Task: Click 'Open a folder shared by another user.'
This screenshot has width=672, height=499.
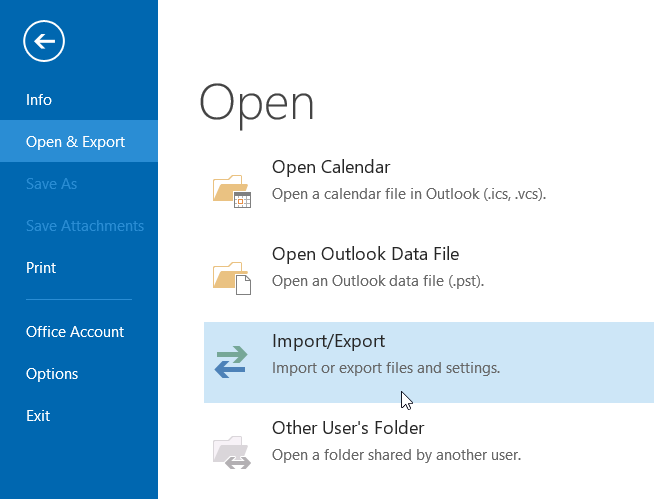Action: (x=396, y=455)
